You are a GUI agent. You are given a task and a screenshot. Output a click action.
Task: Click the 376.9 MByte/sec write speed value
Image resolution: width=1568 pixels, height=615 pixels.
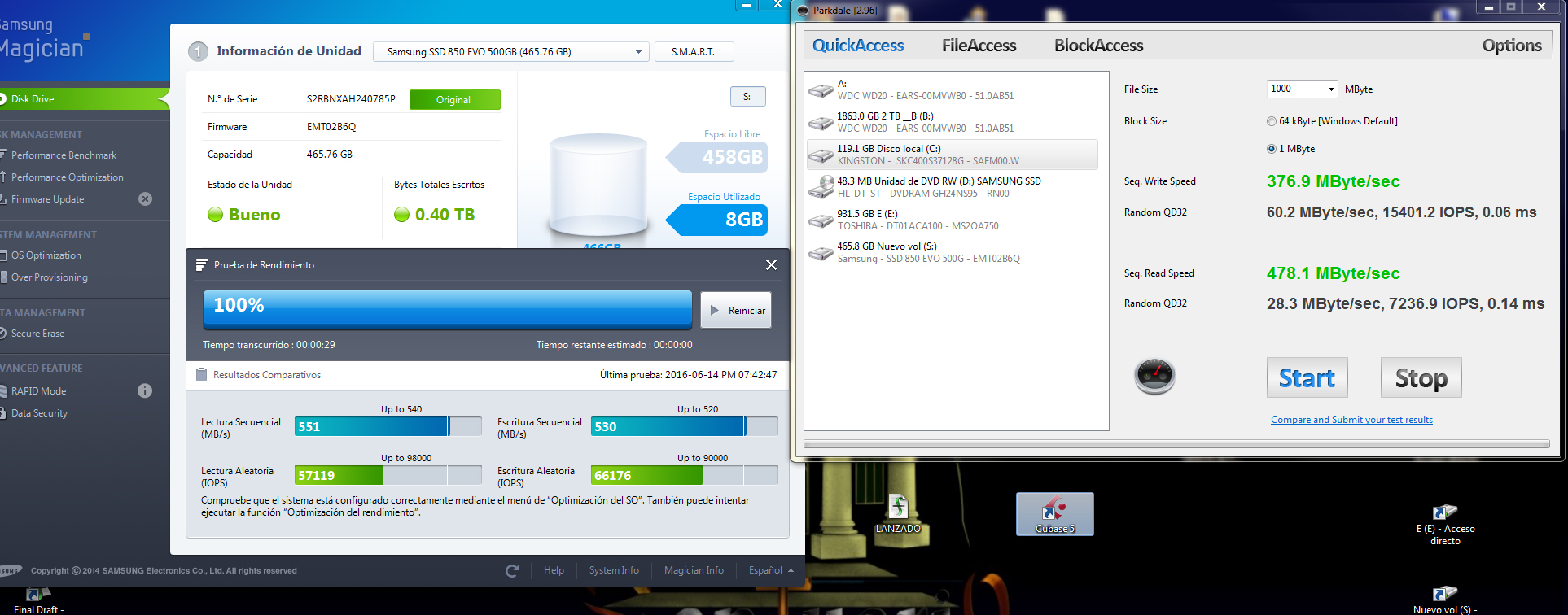coord(1333,181)
